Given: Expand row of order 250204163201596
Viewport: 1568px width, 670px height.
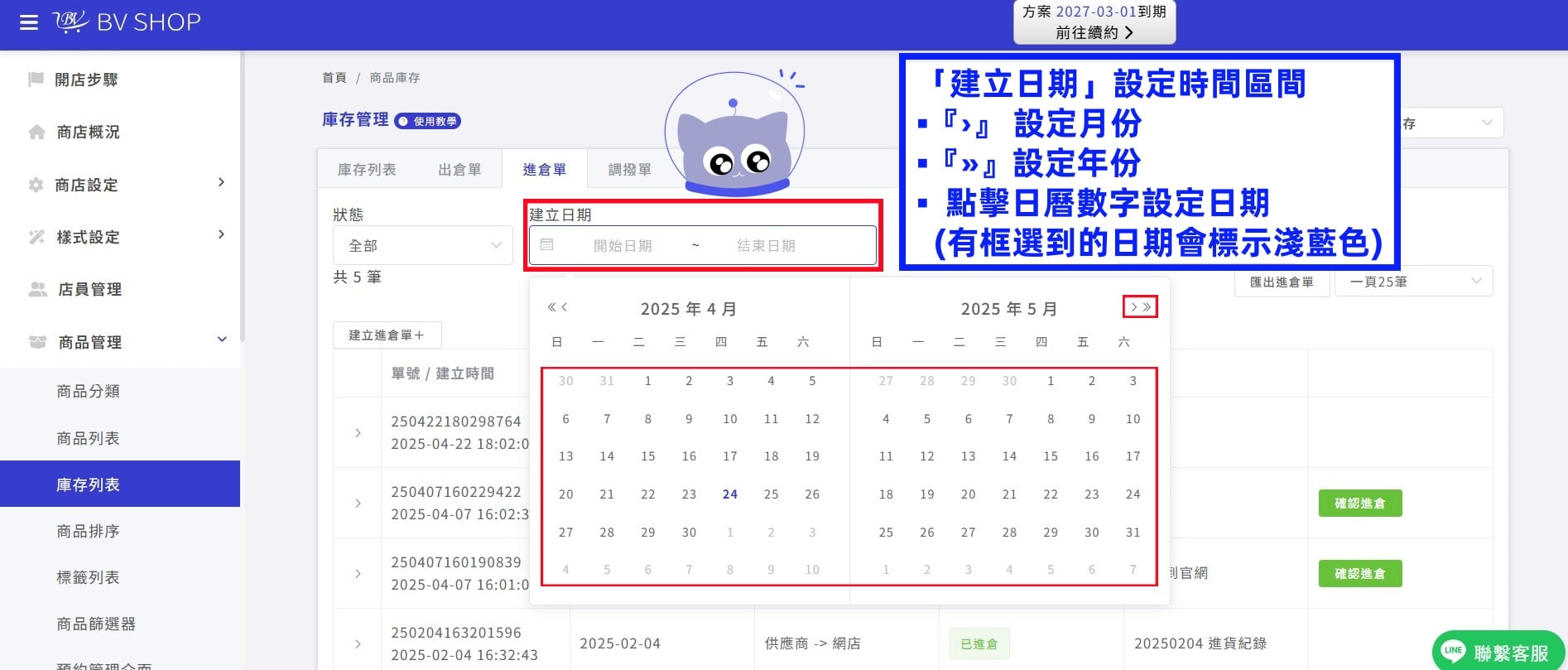Looking at the screenshot, I should (358, 644).
